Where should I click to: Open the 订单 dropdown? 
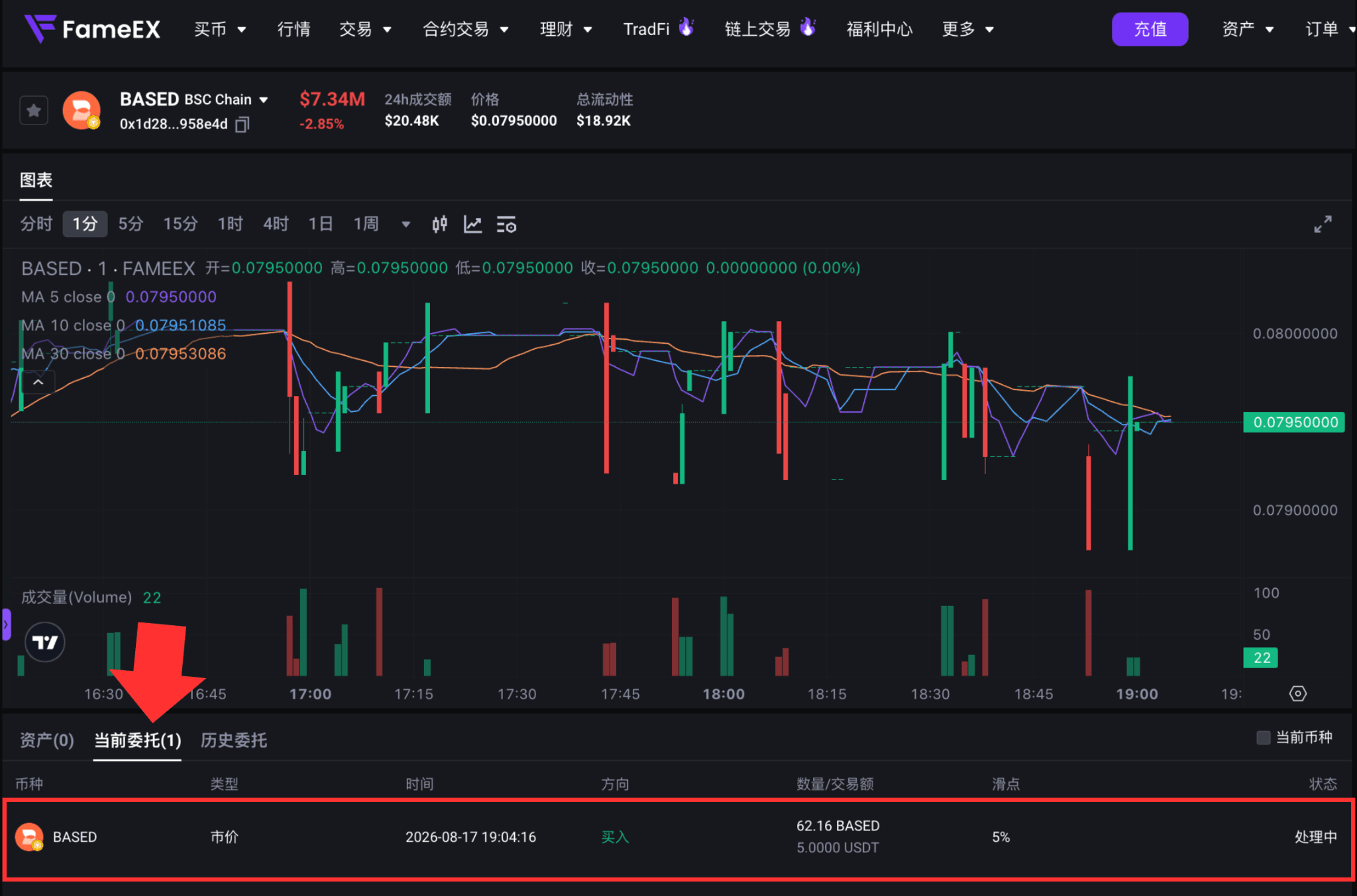(x=1330, y=29)
